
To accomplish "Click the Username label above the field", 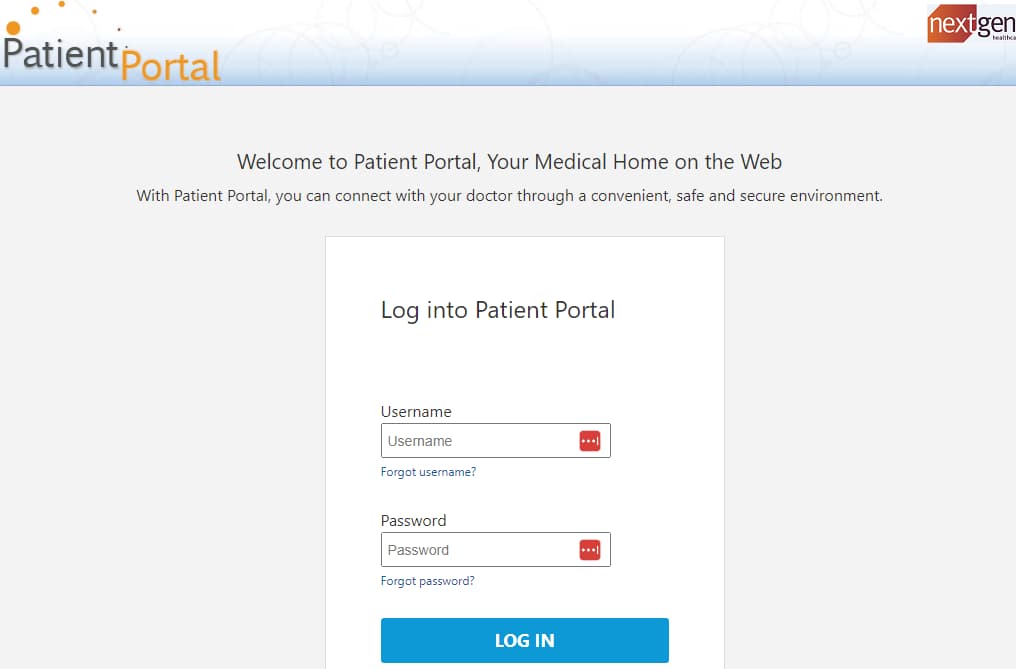I will tap(416, 412).
